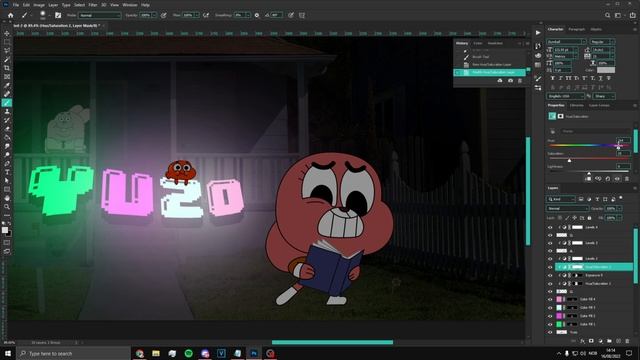Select the active Brush tool
This screenshot has width=640, height=360.
coord(7,102)
